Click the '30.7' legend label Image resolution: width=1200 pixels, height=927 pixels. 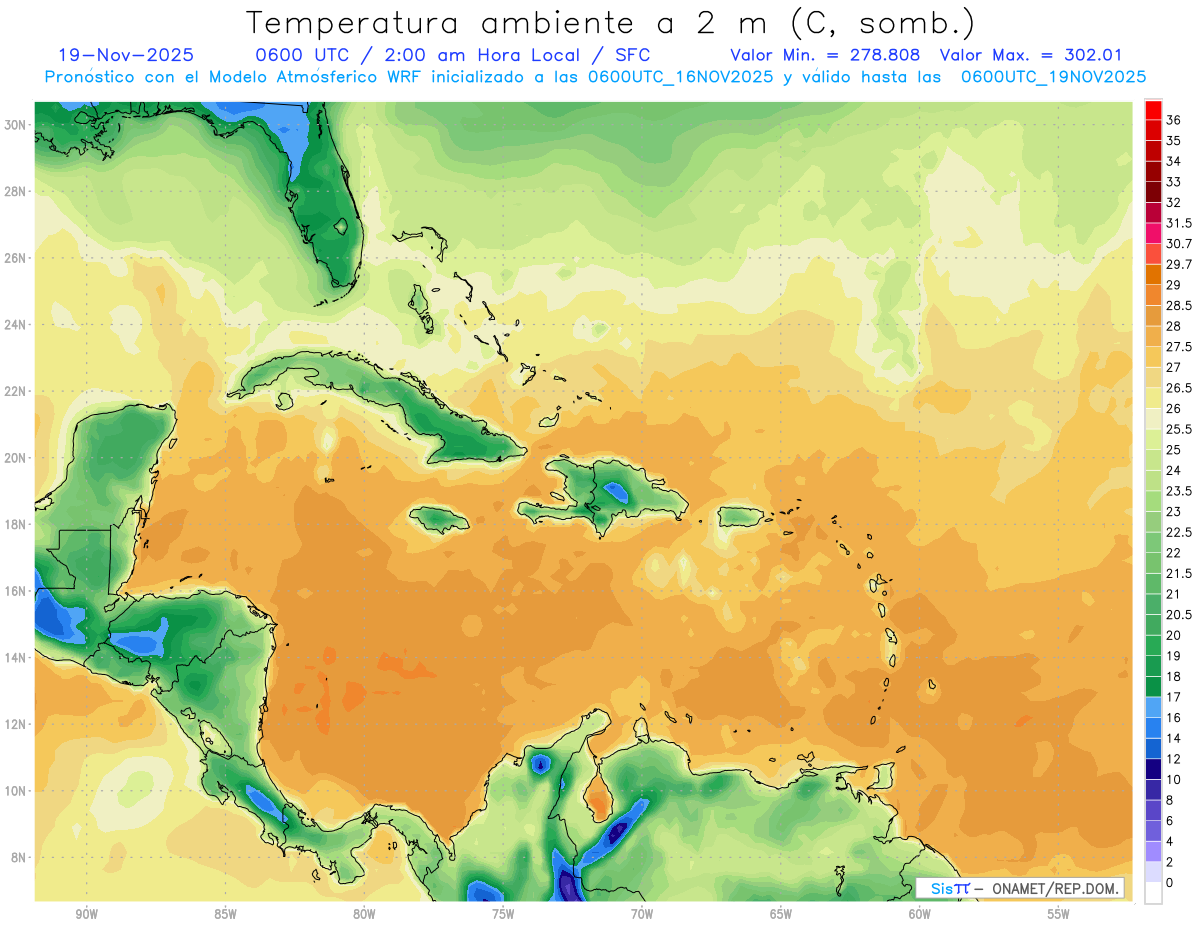coord(1178,244)
